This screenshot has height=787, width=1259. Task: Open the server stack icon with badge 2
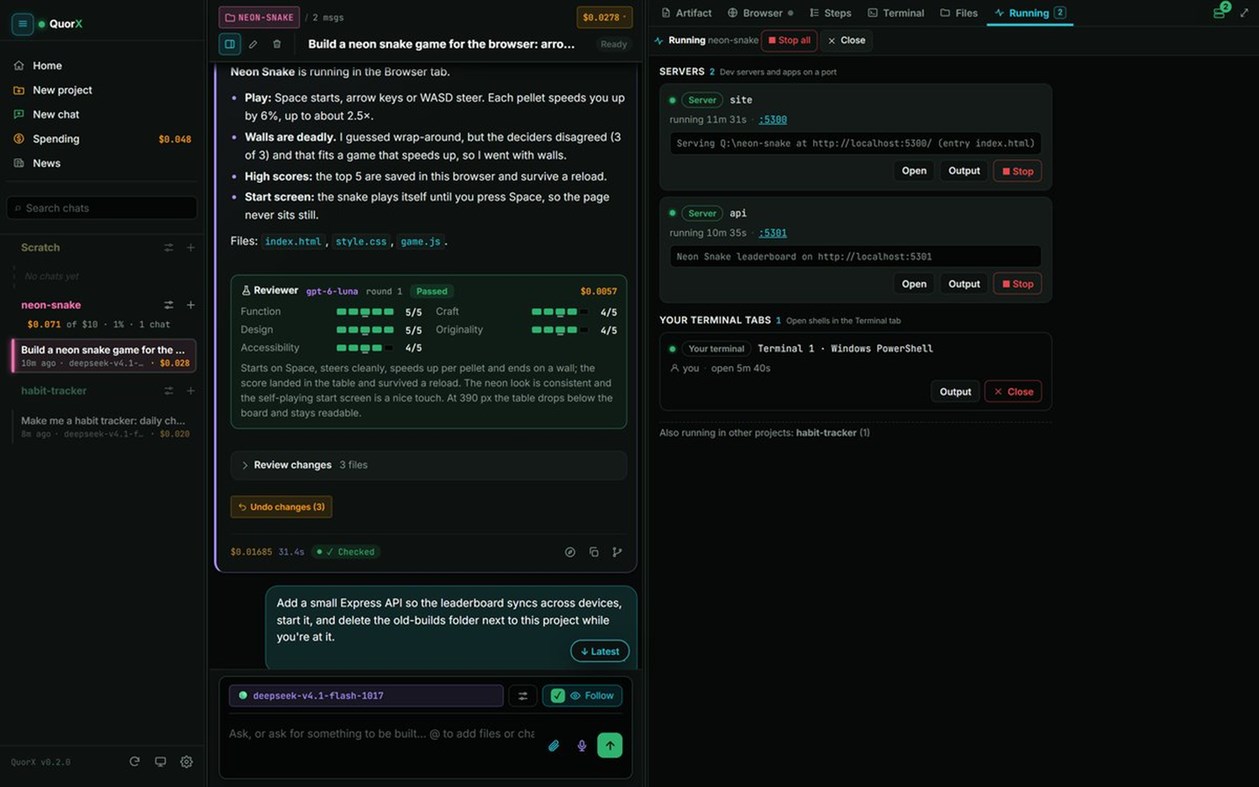coord(1220,12)
